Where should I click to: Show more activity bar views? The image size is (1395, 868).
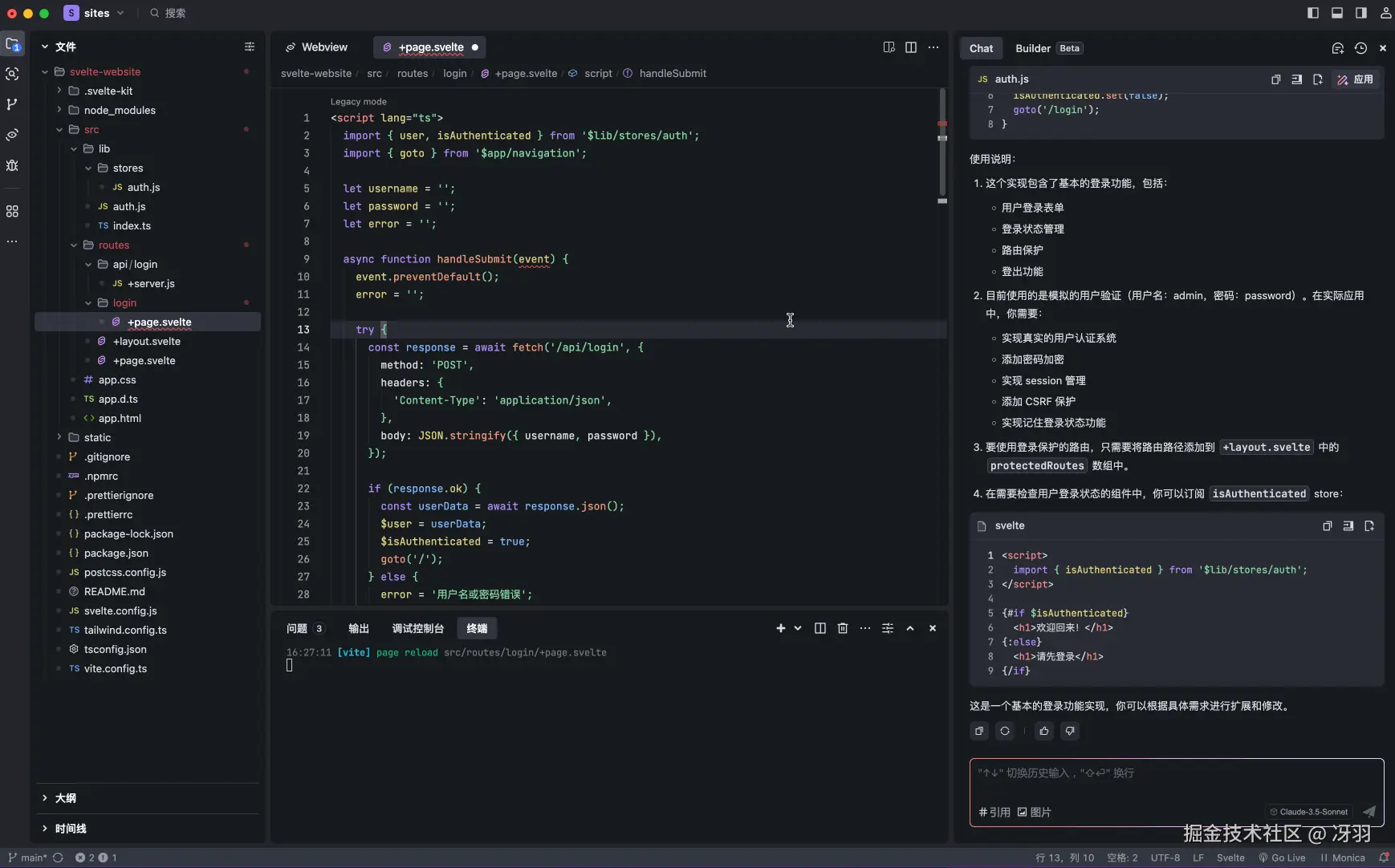pos(12,241)
